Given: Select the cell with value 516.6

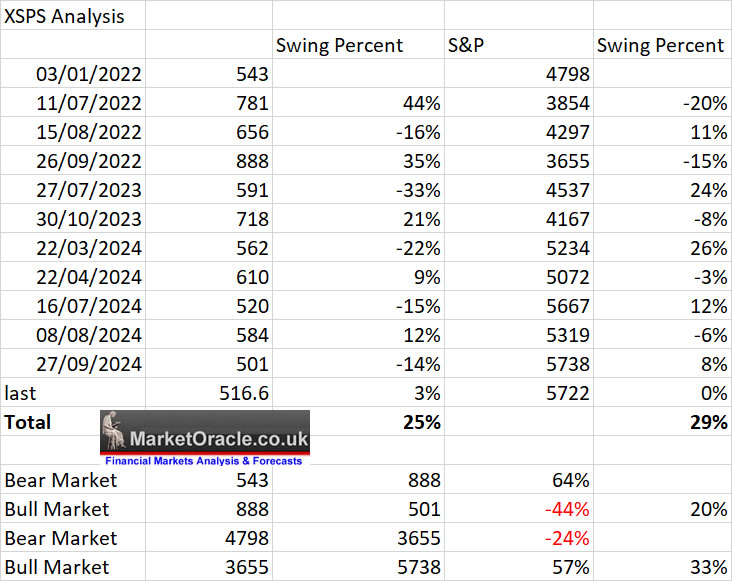Looking at the screenshot, I should pos(243,393).
